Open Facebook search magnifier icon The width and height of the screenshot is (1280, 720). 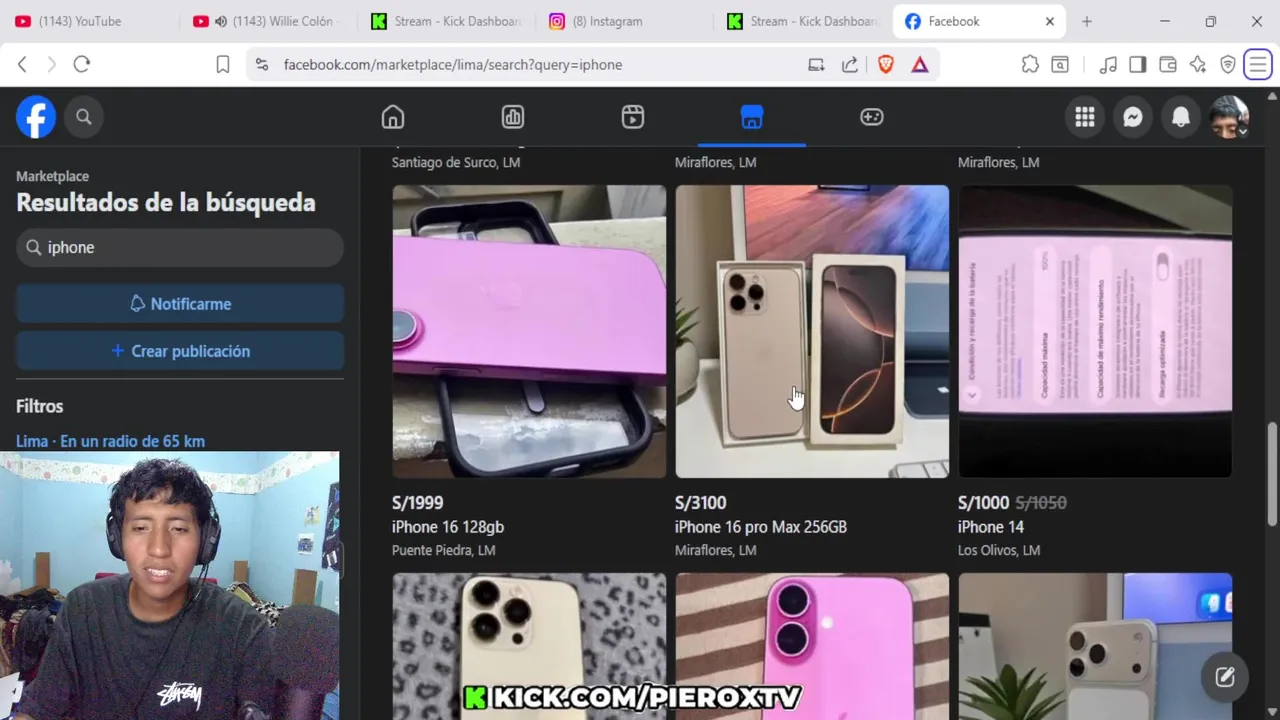tap(84, 117)
